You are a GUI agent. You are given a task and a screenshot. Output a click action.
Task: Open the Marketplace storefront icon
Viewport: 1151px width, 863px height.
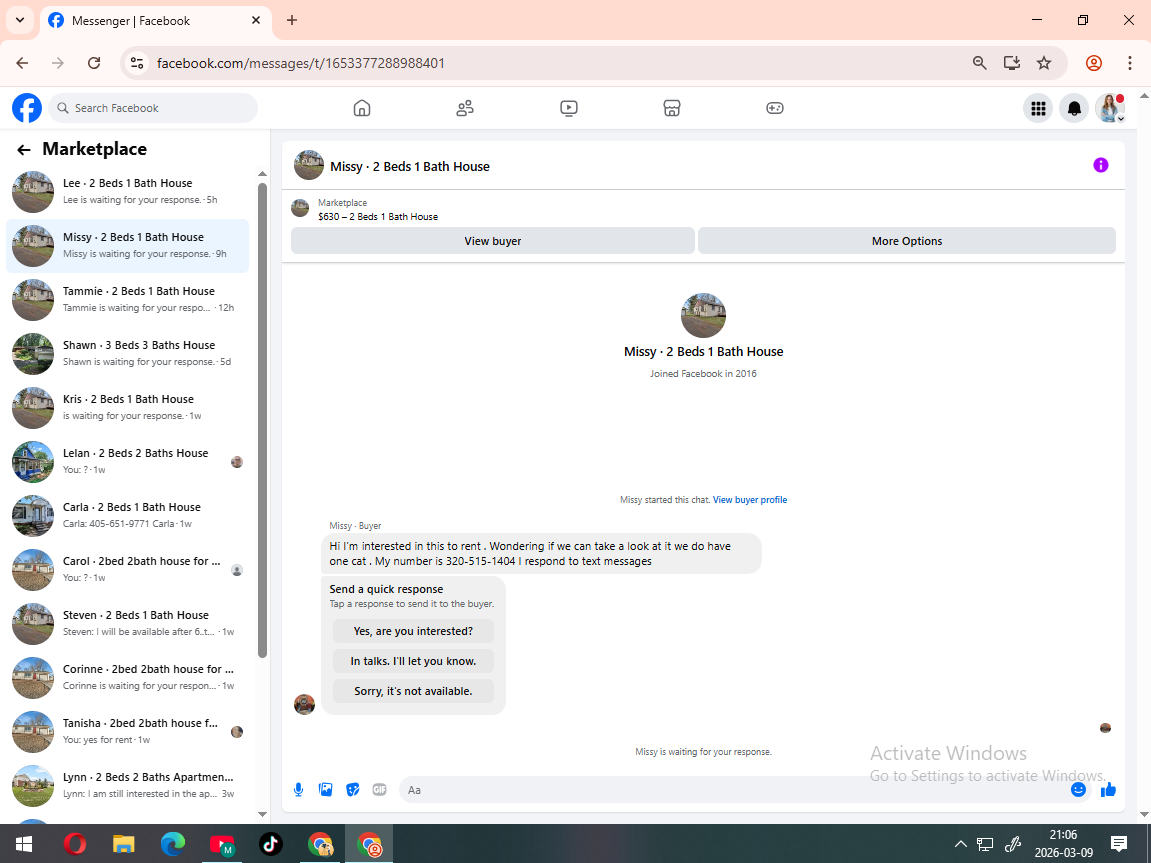672,108
